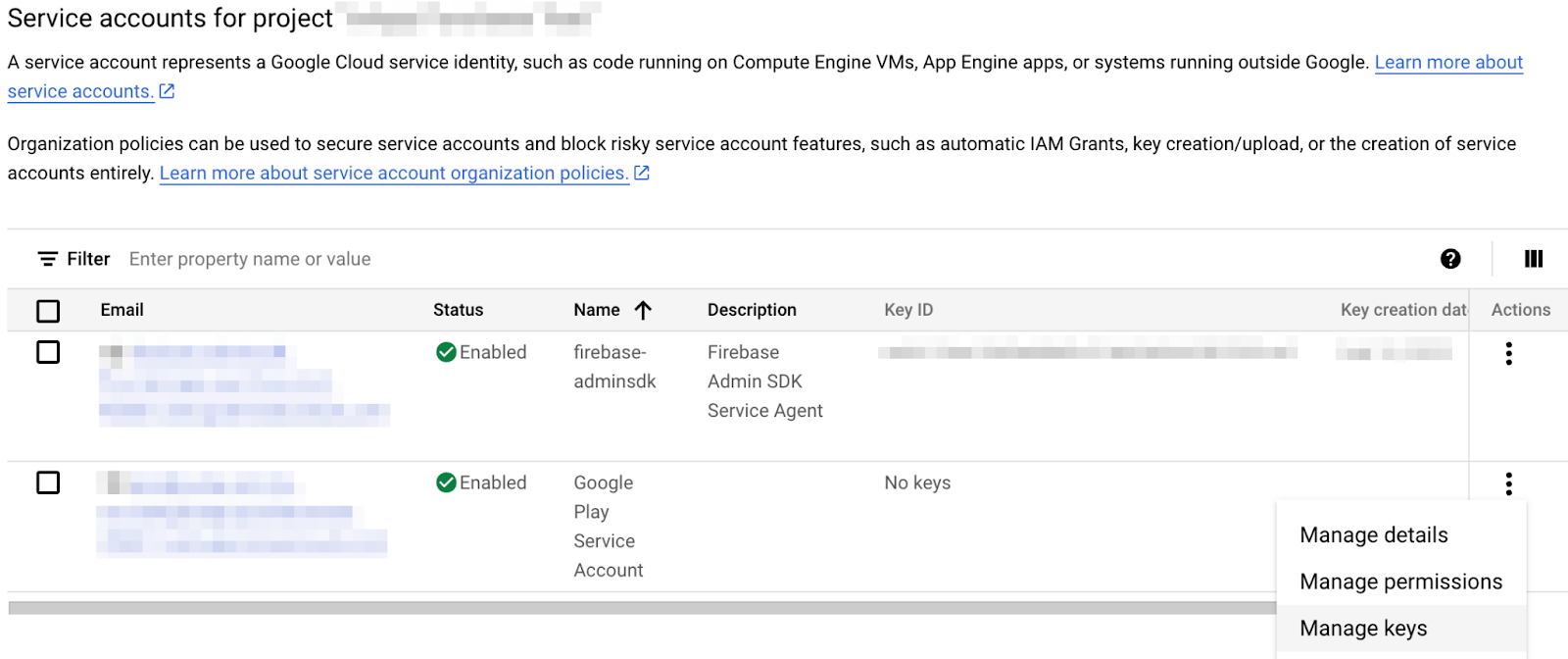Toggle the select-all checkbox in table header
The image size is (1568, 659).
48,311
